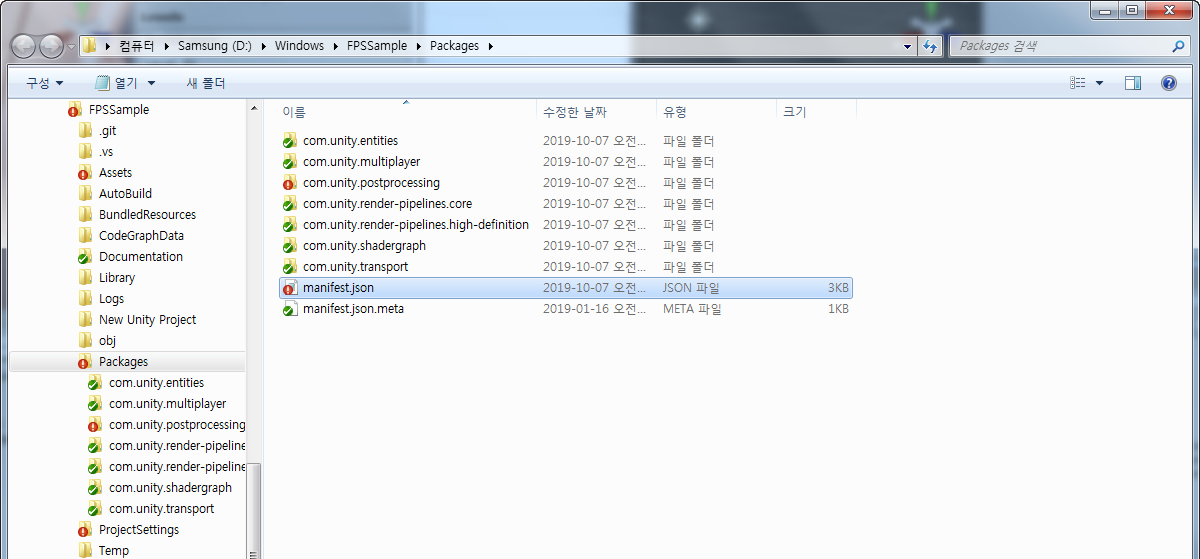The width and height of the screenshot is (1200, 559).
Task: Click the Back navigation arrow button
Action: point(24,46)
